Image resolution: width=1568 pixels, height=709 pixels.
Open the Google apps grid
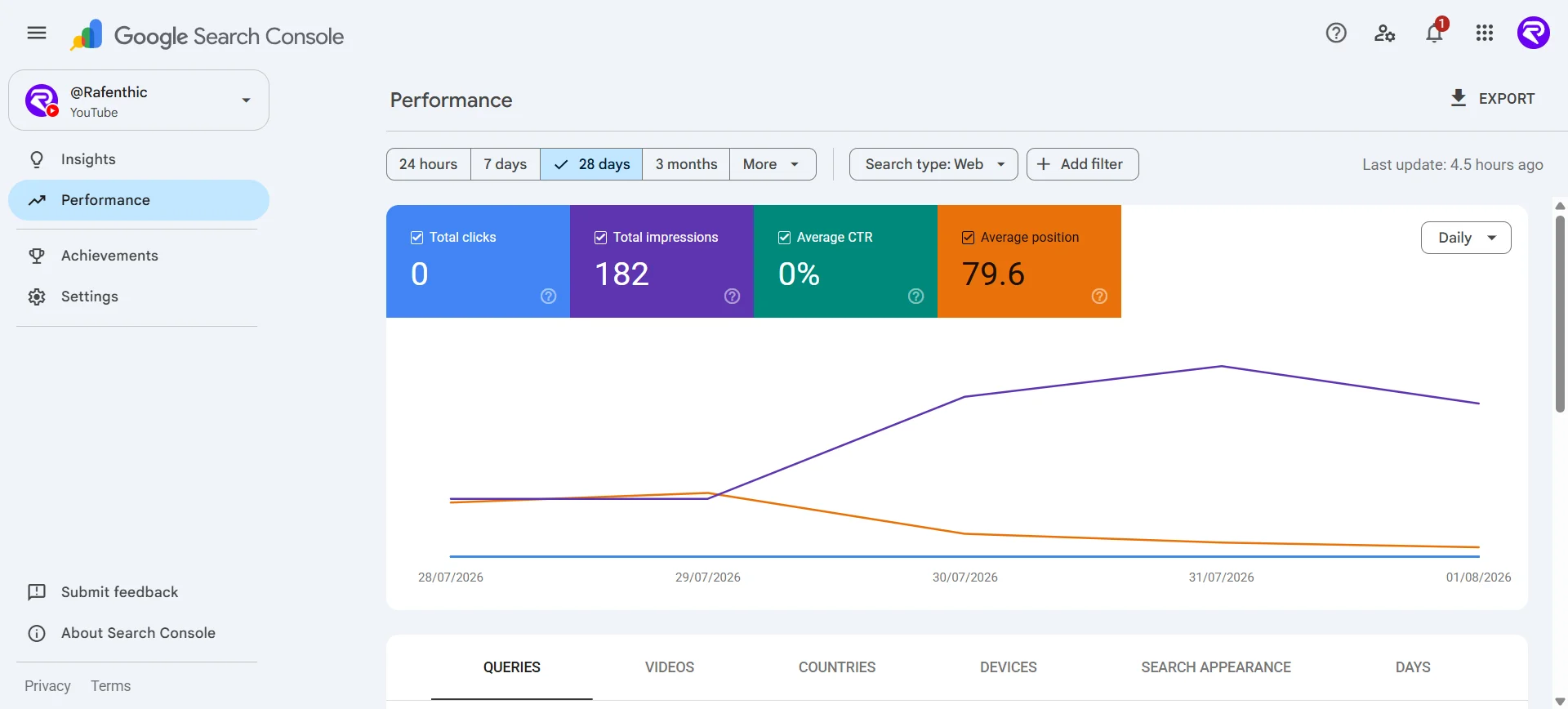click(1485, 33)
